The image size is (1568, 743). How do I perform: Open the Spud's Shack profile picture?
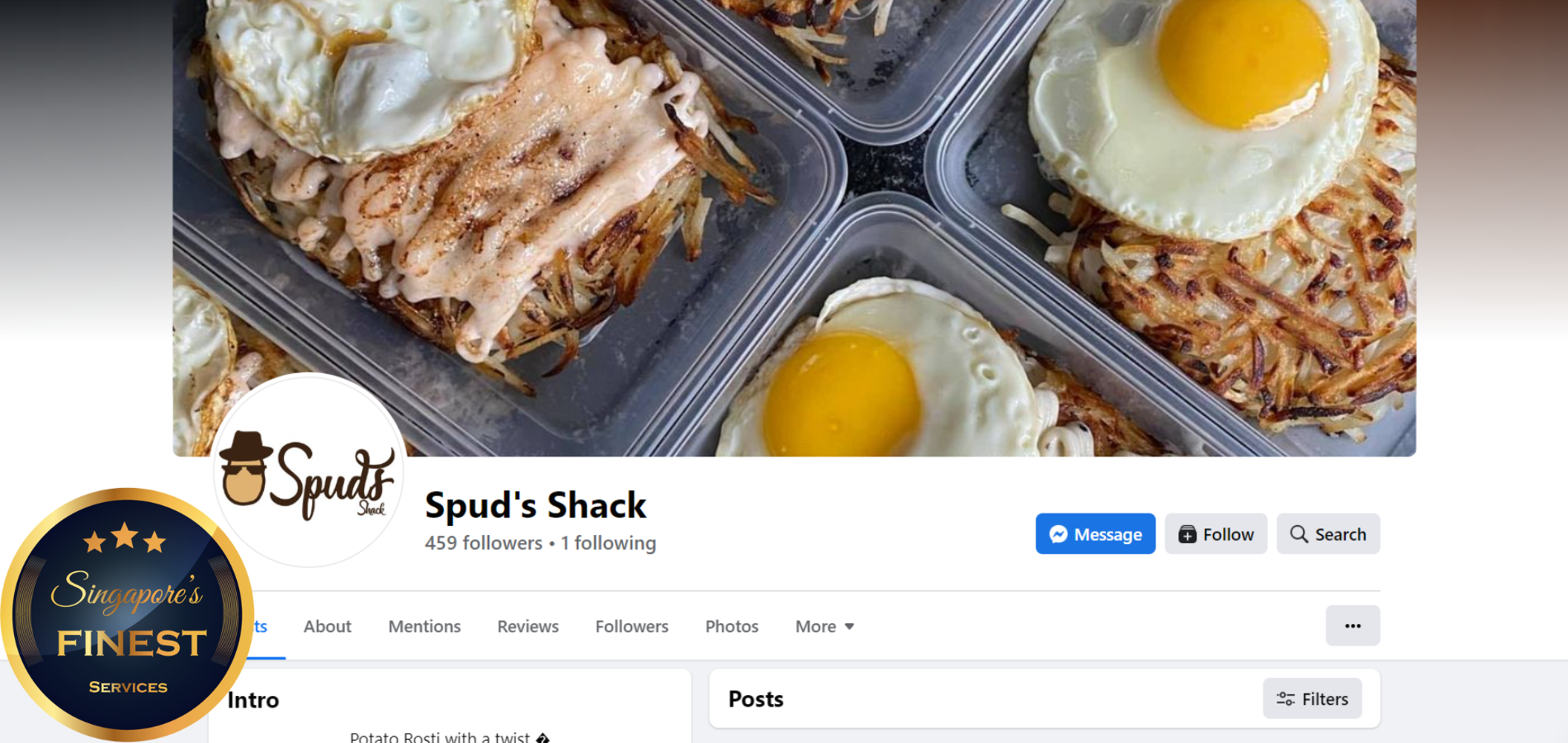pos(309,470)
